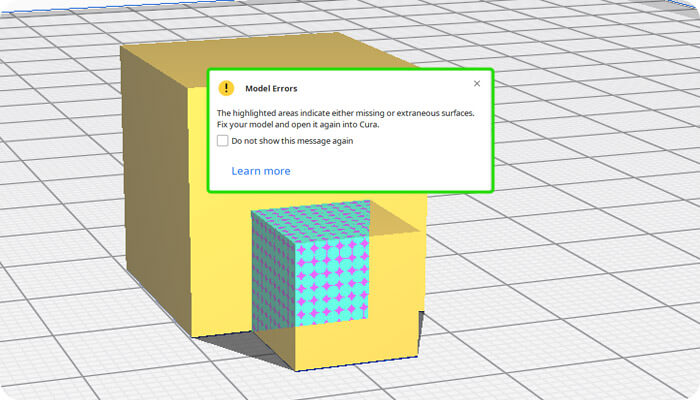This screenshot has height=400, width=700.
Task: Select the cyan highlighted error cube
Action: (310, 266)
